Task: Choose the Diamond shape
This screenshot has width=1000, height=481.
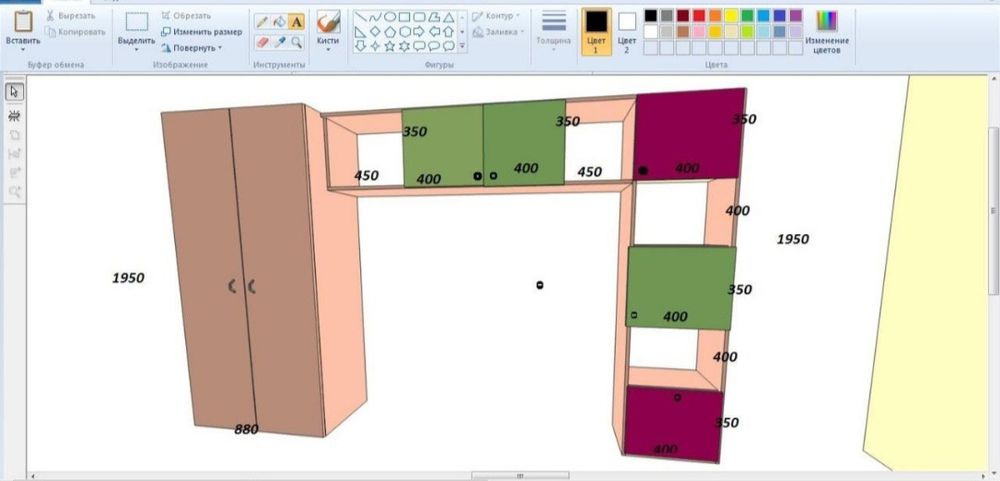Action: (375, 31)
